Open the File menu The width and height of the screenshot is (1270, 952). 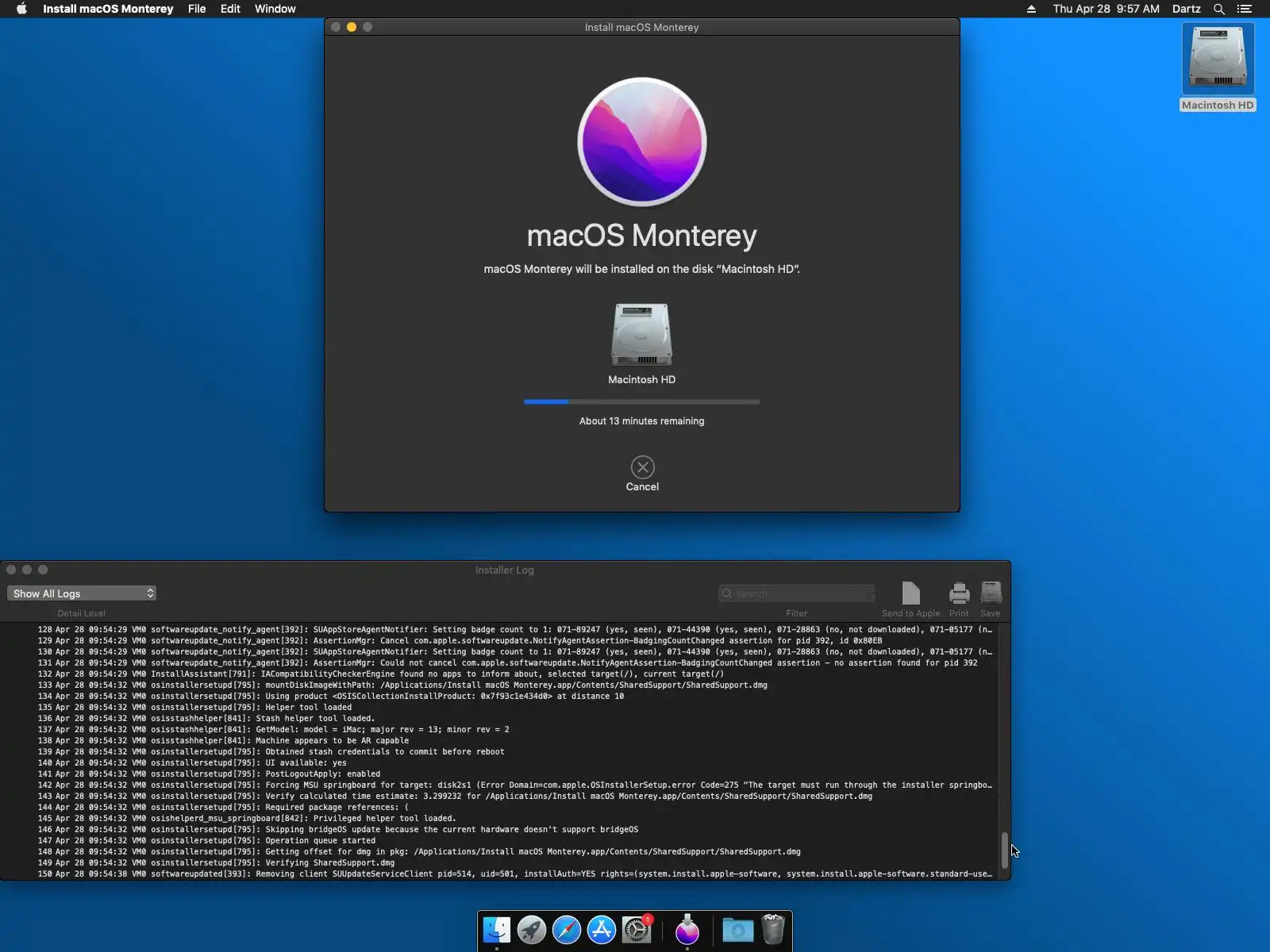[x=197, y=9]
